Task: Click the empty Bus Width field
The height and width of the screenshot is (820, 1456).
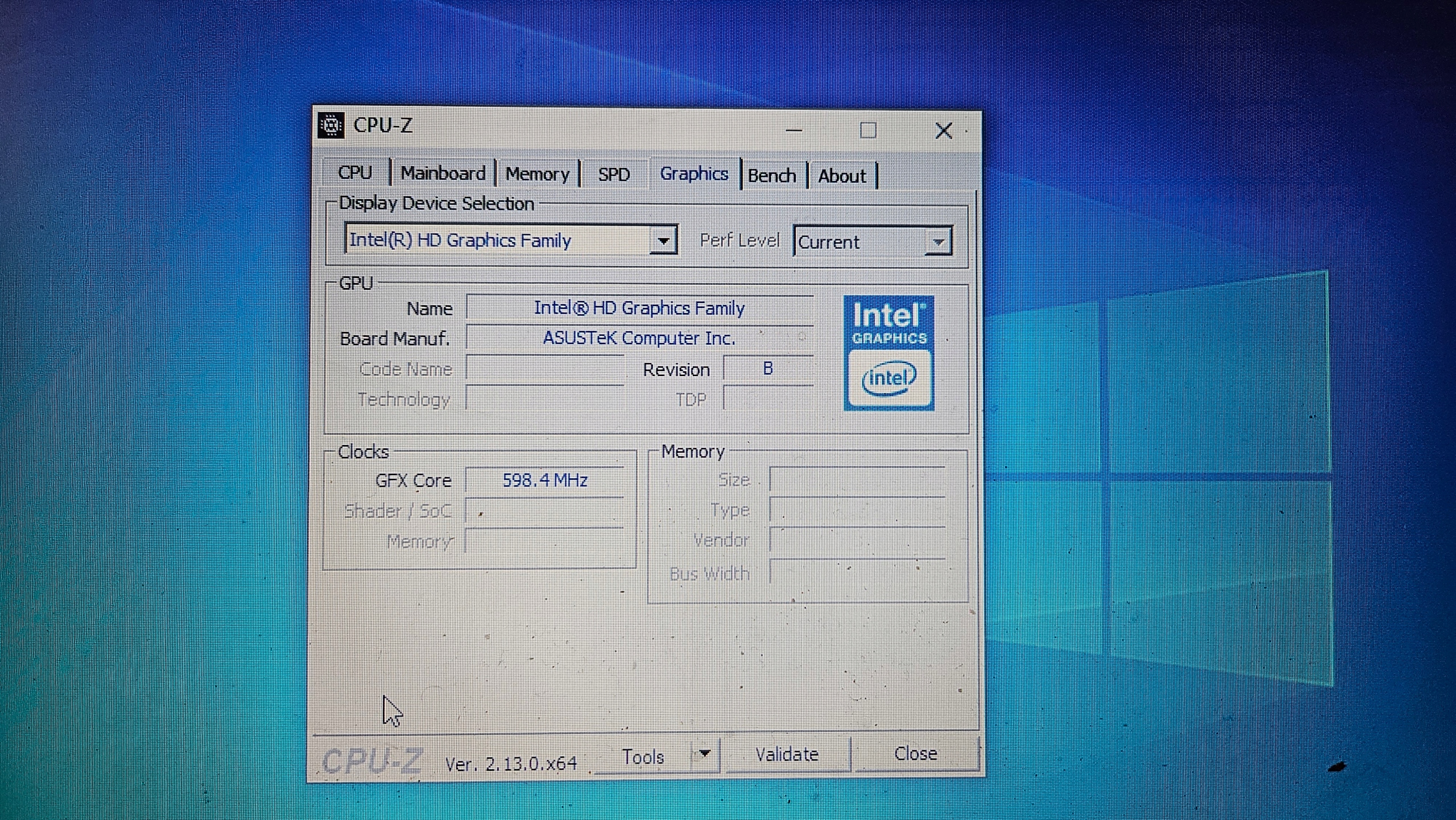Action: click(858, 572)
